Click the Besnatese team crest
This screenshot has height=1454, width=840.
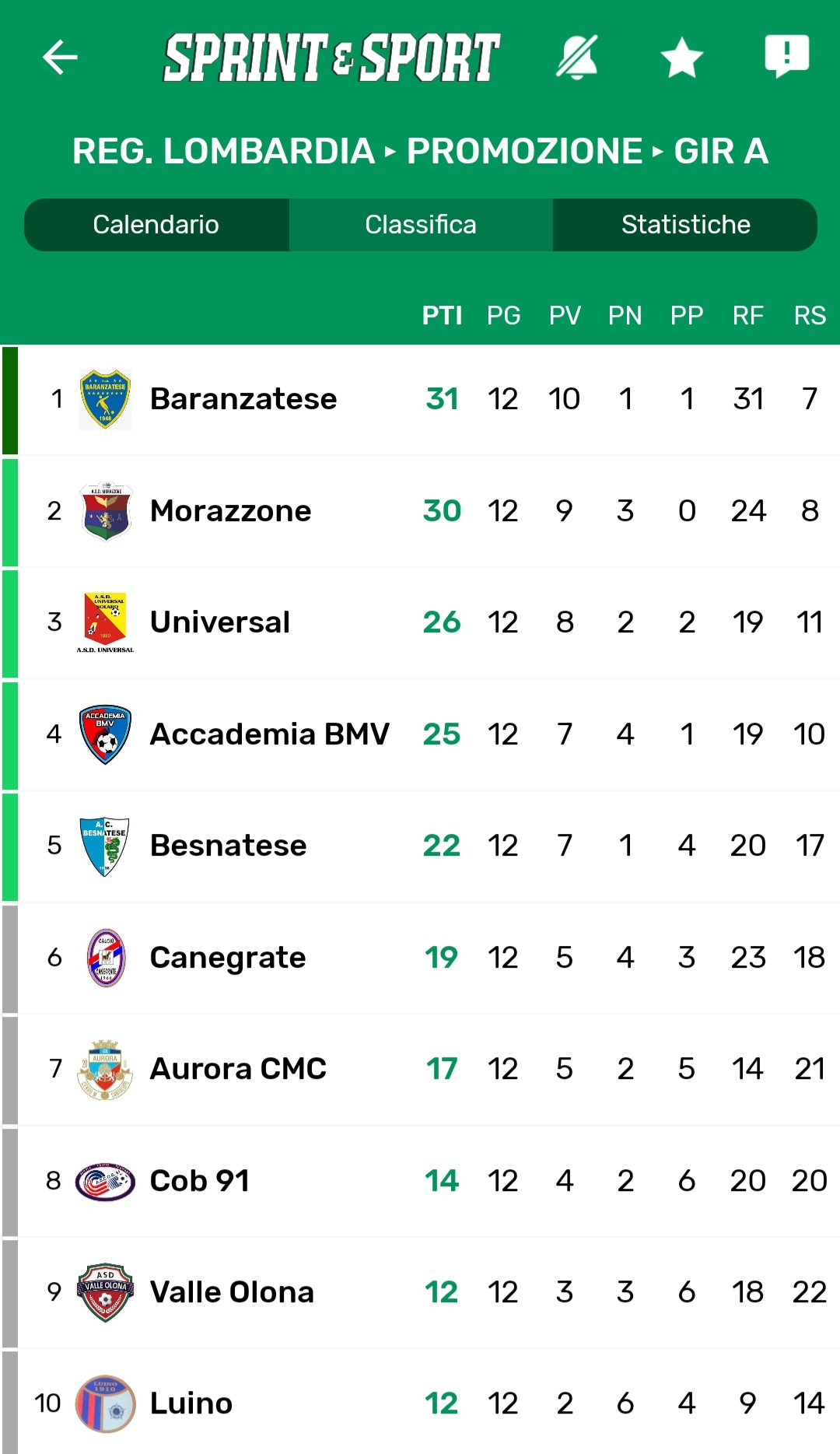pos(105,846)
